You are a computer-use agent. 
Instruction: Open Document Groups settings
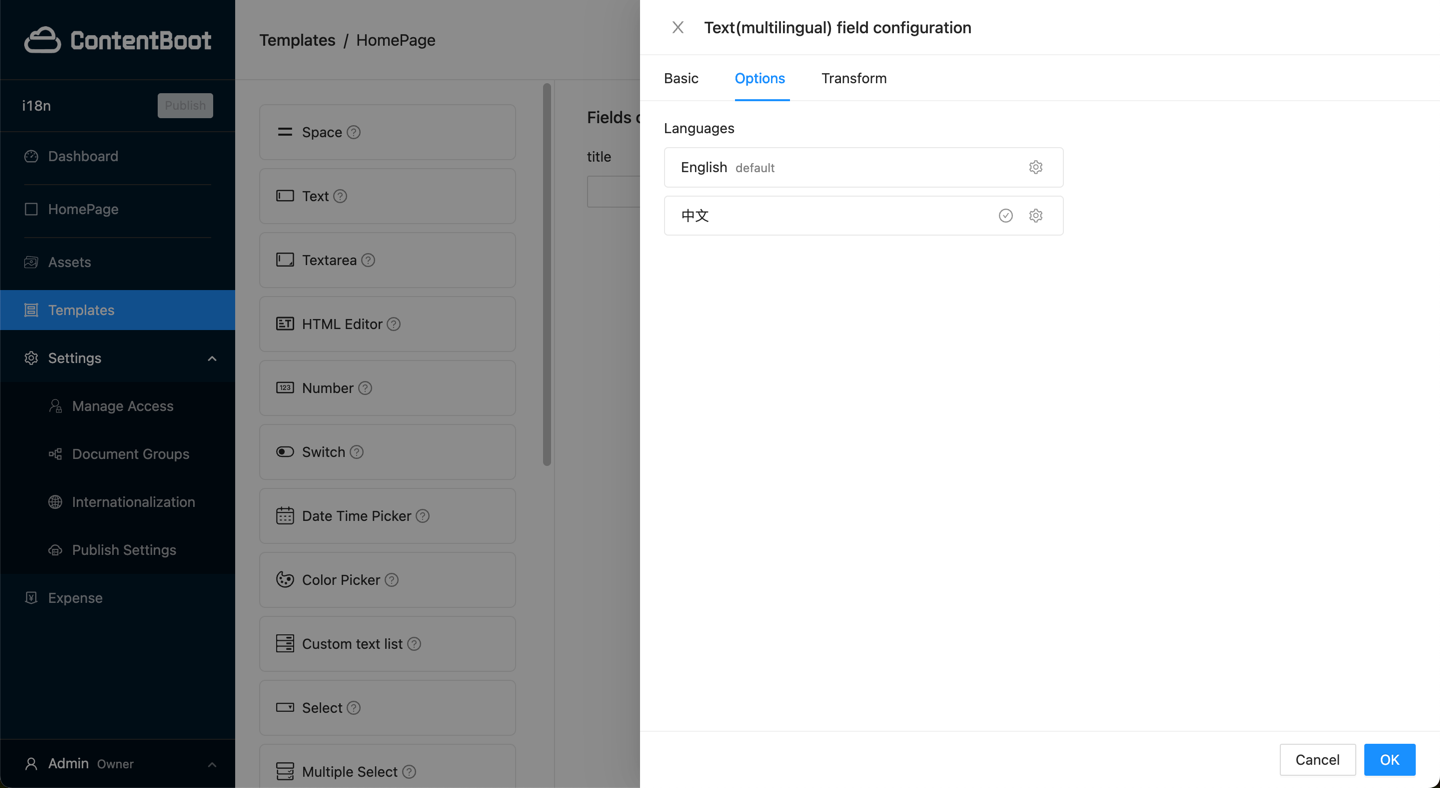click(118, 454)
